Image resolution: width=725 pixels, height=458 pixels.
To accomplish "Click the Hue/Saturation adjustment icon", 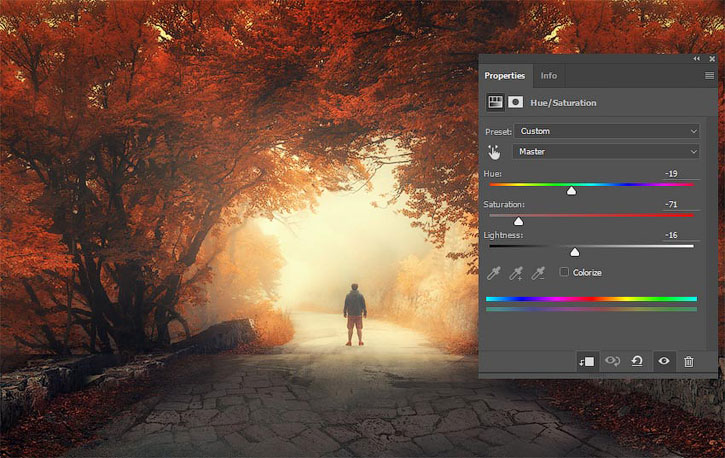I will 495,102.
